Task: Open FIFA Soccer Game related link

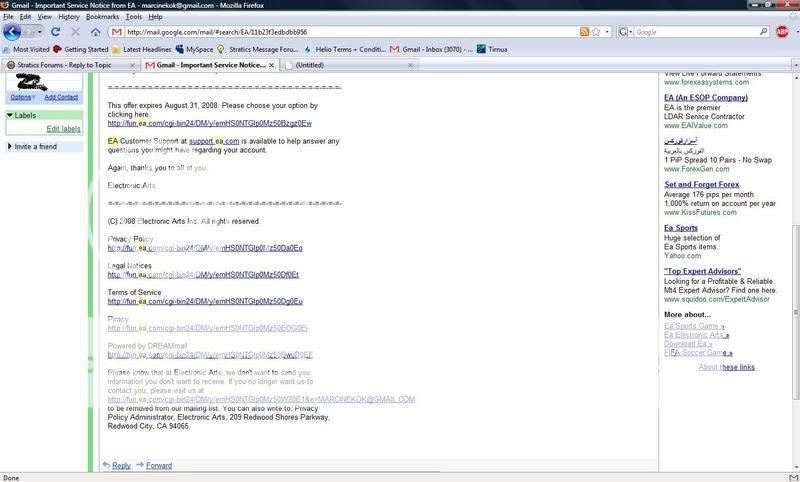Action: coord(698,353)
